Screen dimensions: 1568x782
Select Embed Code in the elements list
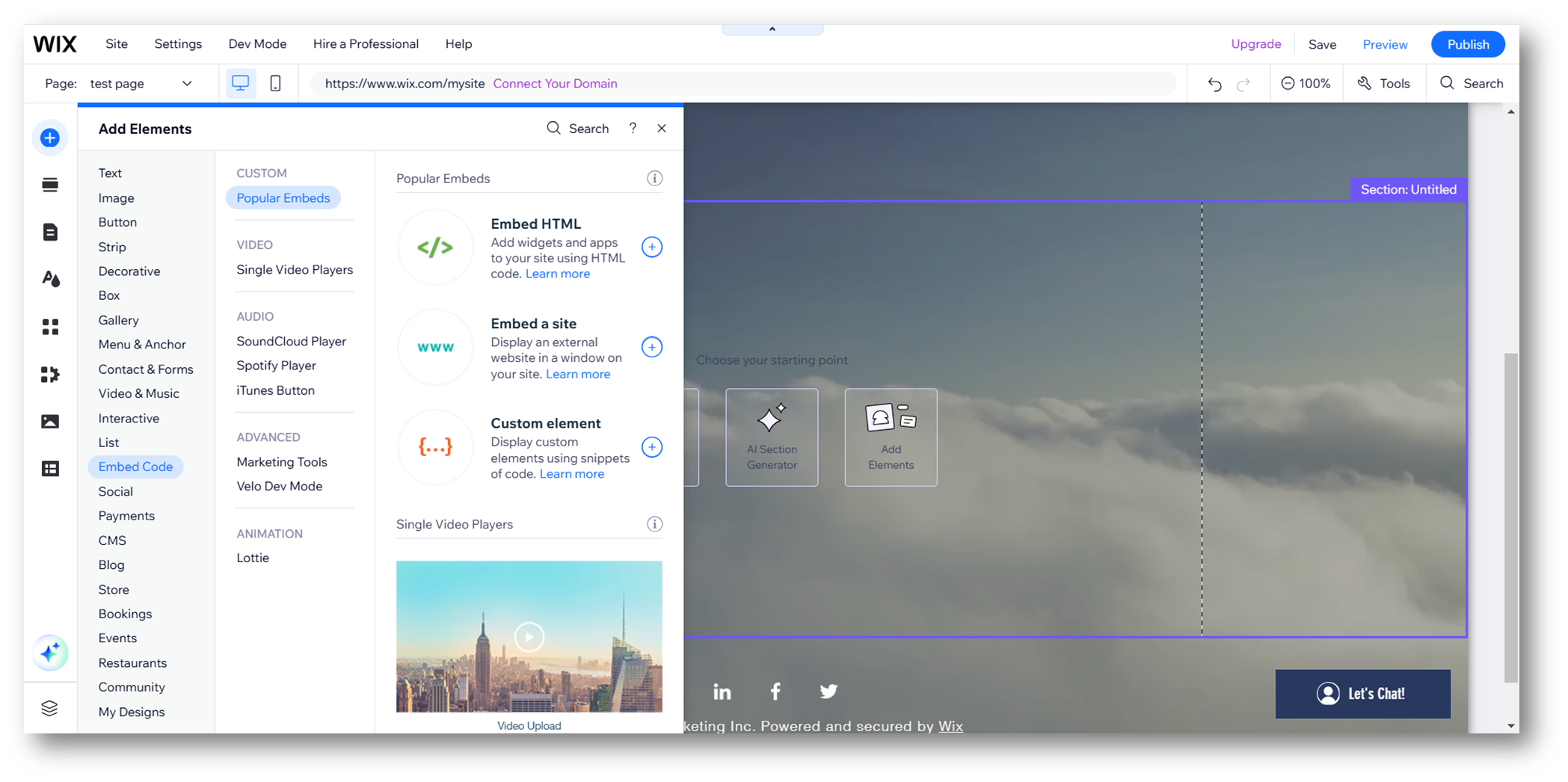click(x=135, y=467)
